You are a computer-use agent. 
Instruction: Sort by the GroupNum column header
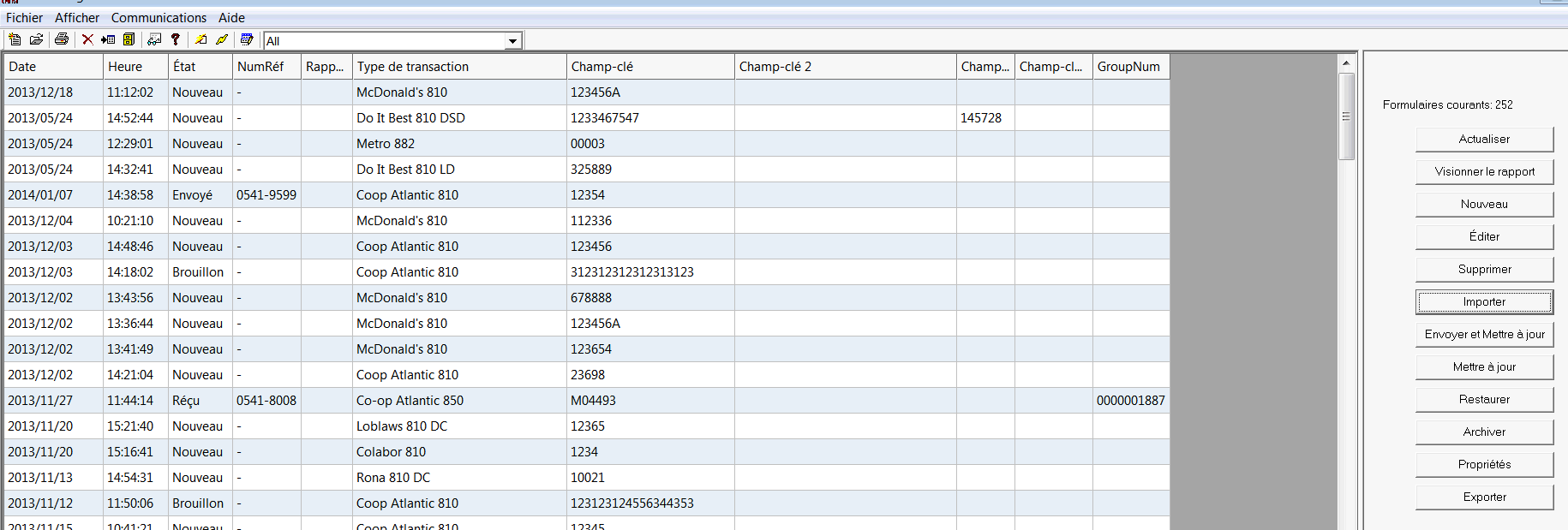(1131, 67)
